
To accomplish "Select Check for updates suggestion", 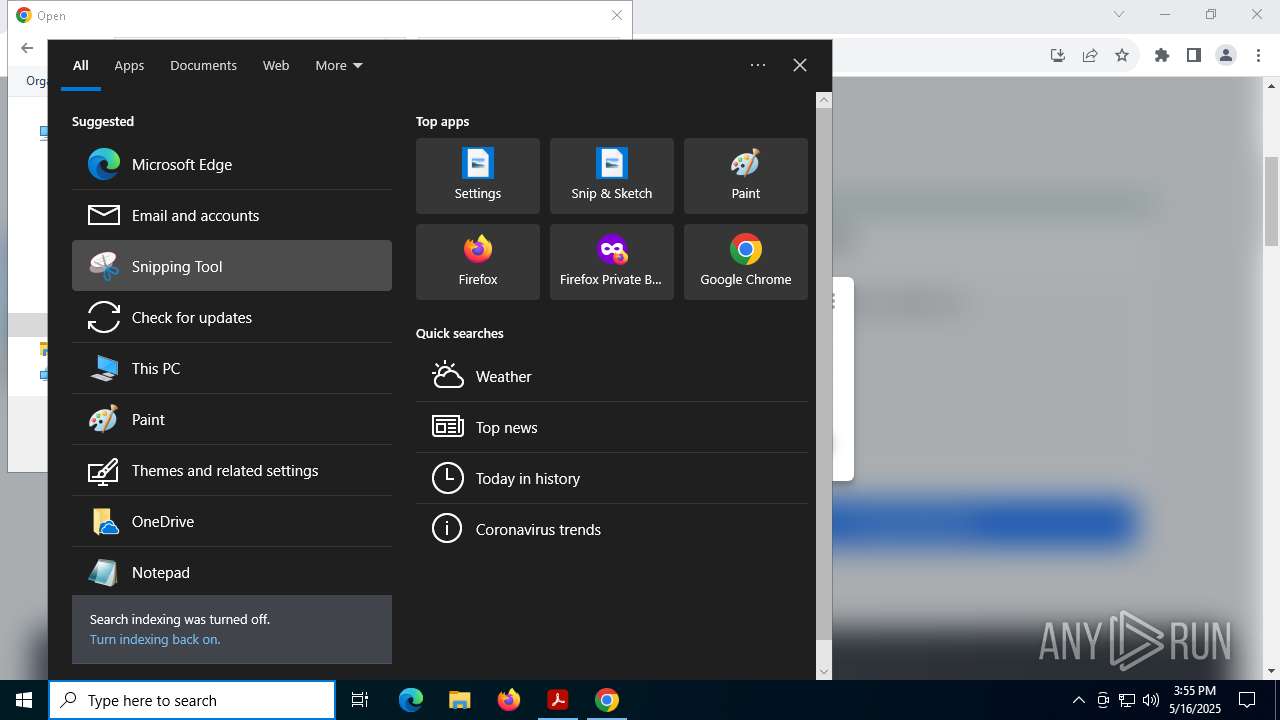I will (x=232, y=317).
